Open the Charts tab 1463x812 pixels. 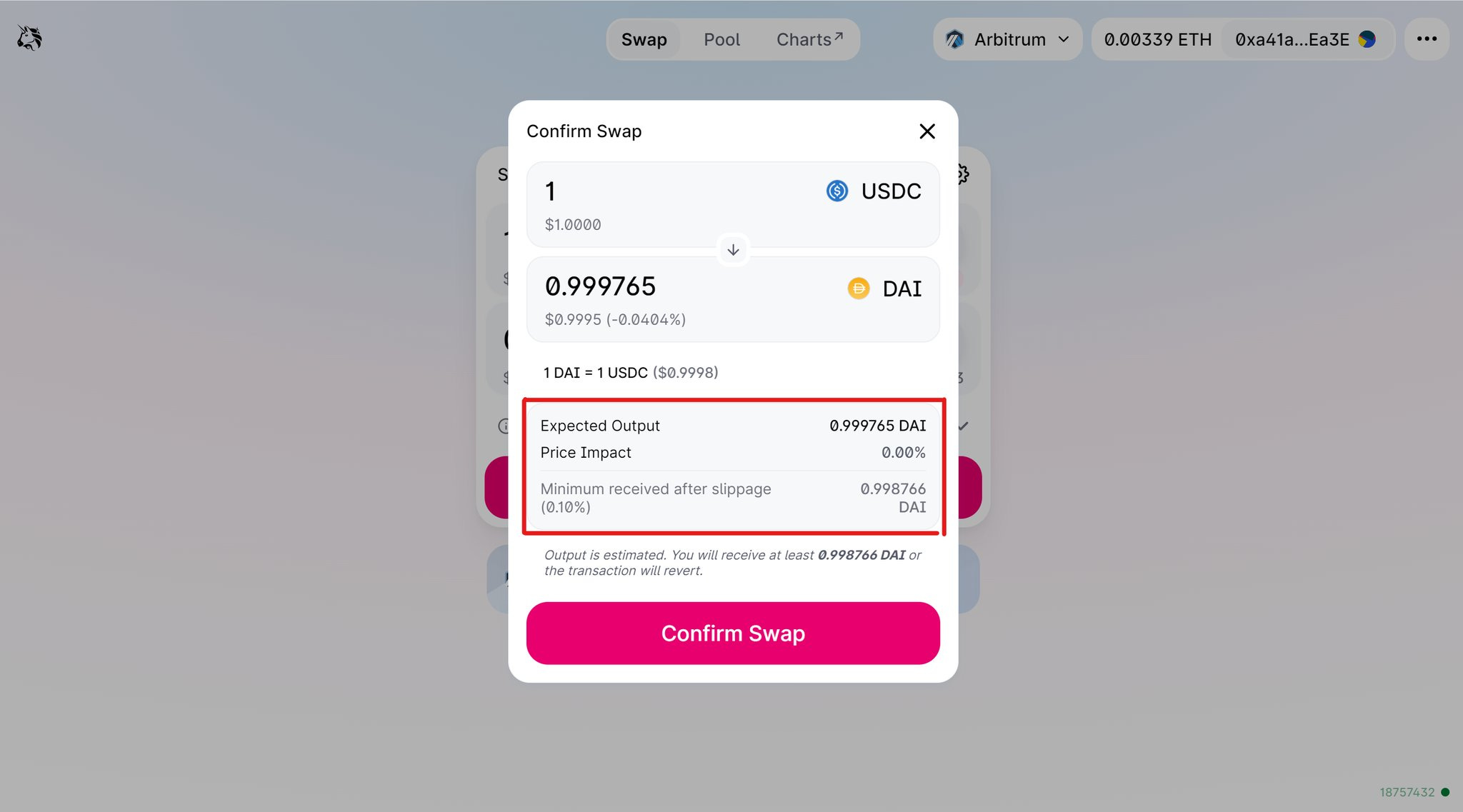pos(809,39)
